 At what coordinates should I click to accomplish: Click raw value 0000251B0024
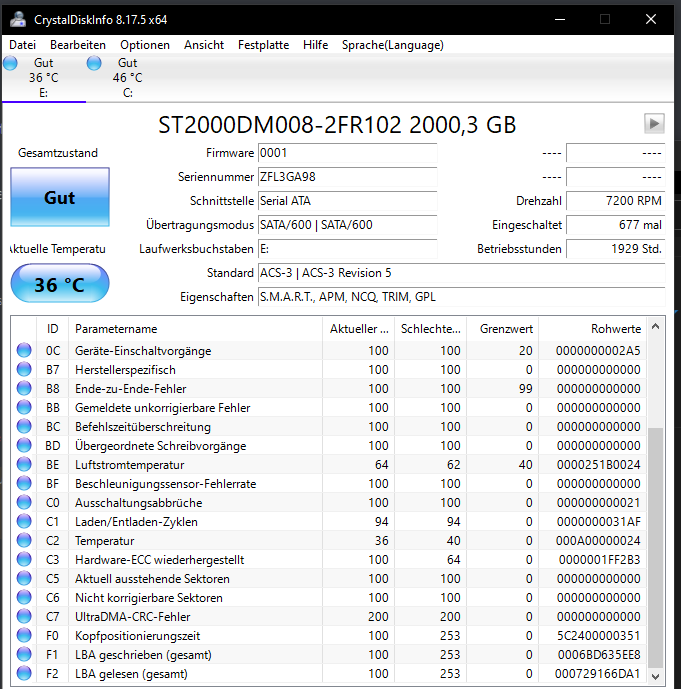(x=598, y=464)
